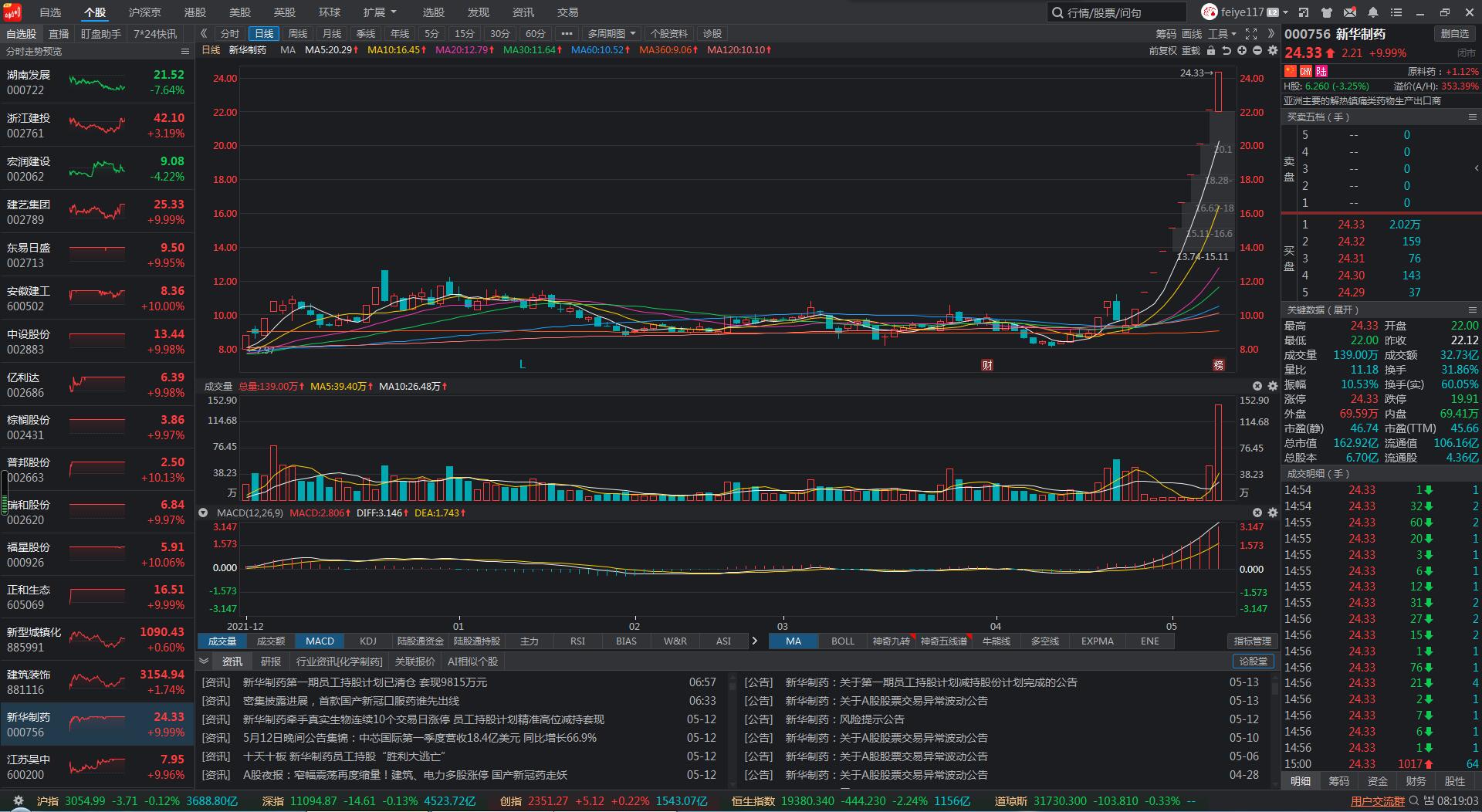Enter fullscreen chart mode icon
This screenshot has width=1482, height=812.
(1251, 34)
